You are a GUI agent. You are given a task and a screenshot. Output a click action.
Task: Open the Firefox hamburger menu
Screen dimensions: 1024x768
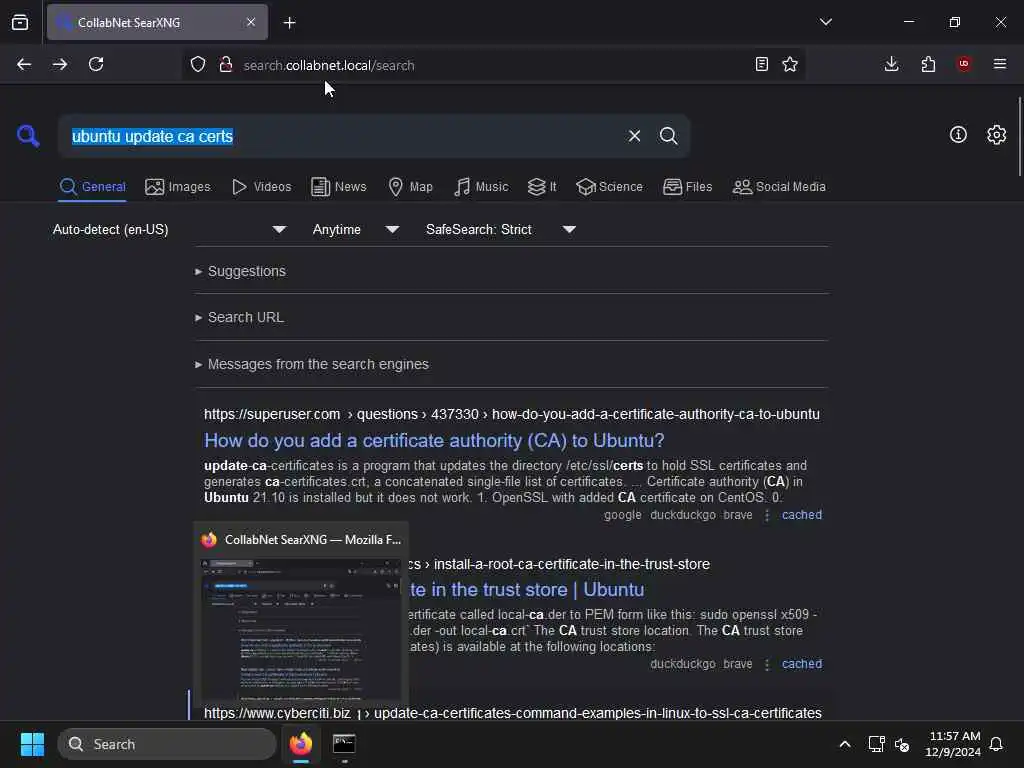pos(1000,64)
